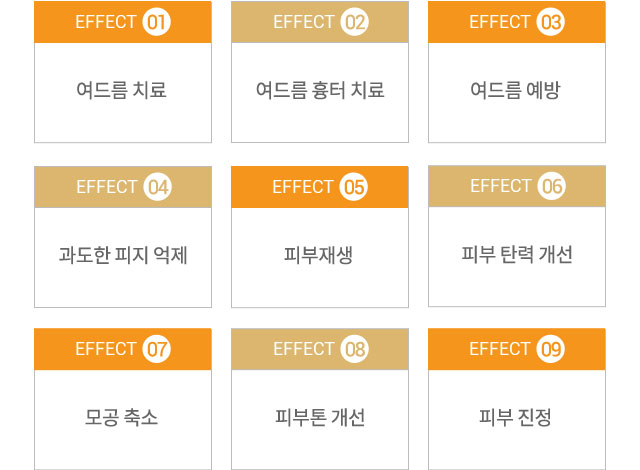Click the 01 number badge

156,22
